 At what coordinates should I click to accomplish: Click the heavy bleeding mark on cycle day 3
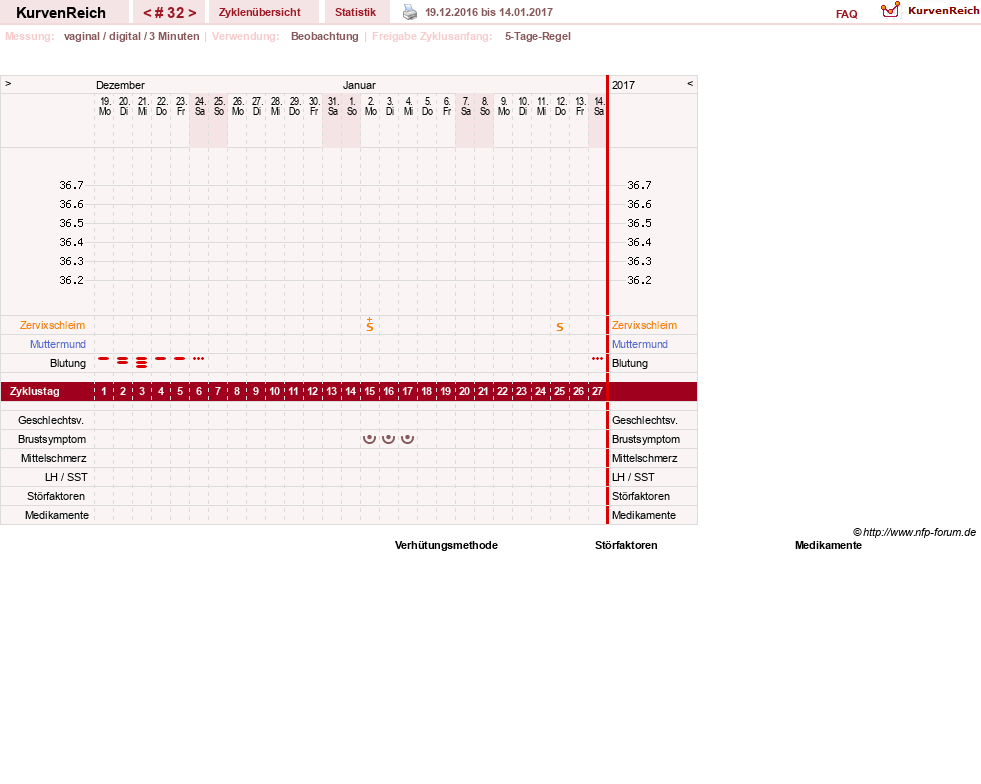(x=142, y=362)
